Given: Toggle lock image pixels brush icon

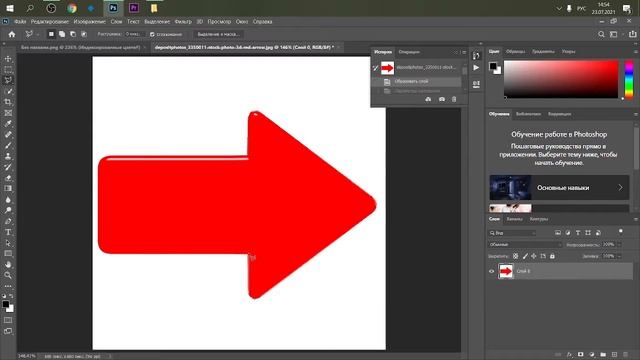Looking at the screenshot, I should (525, 256).
